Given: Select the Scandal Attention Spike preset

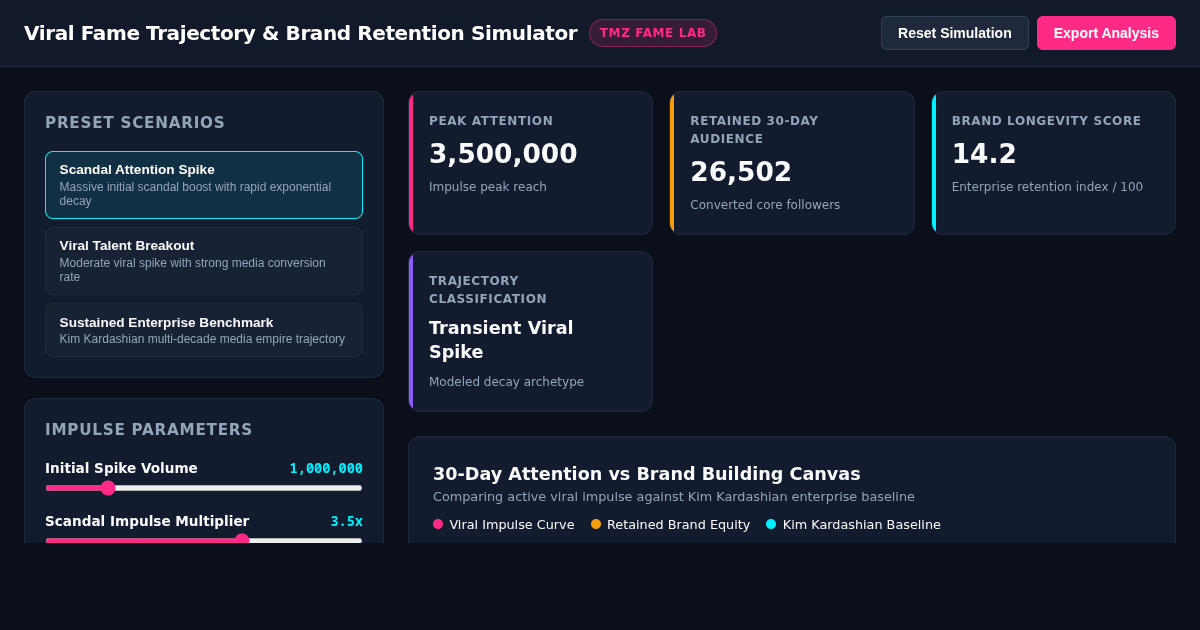Looking at the screenshot, I should pyautogui.click(x=204, y=185).
